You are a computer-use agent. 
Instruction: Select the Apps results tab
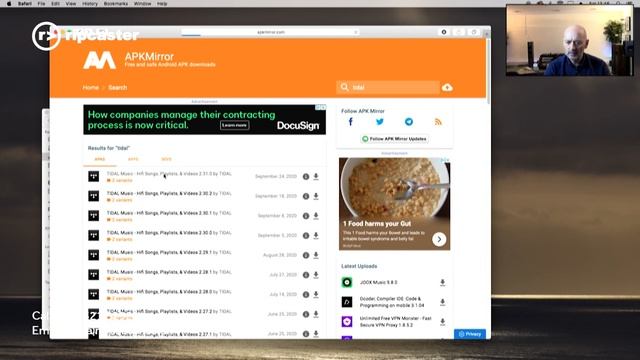pos(133,159)
